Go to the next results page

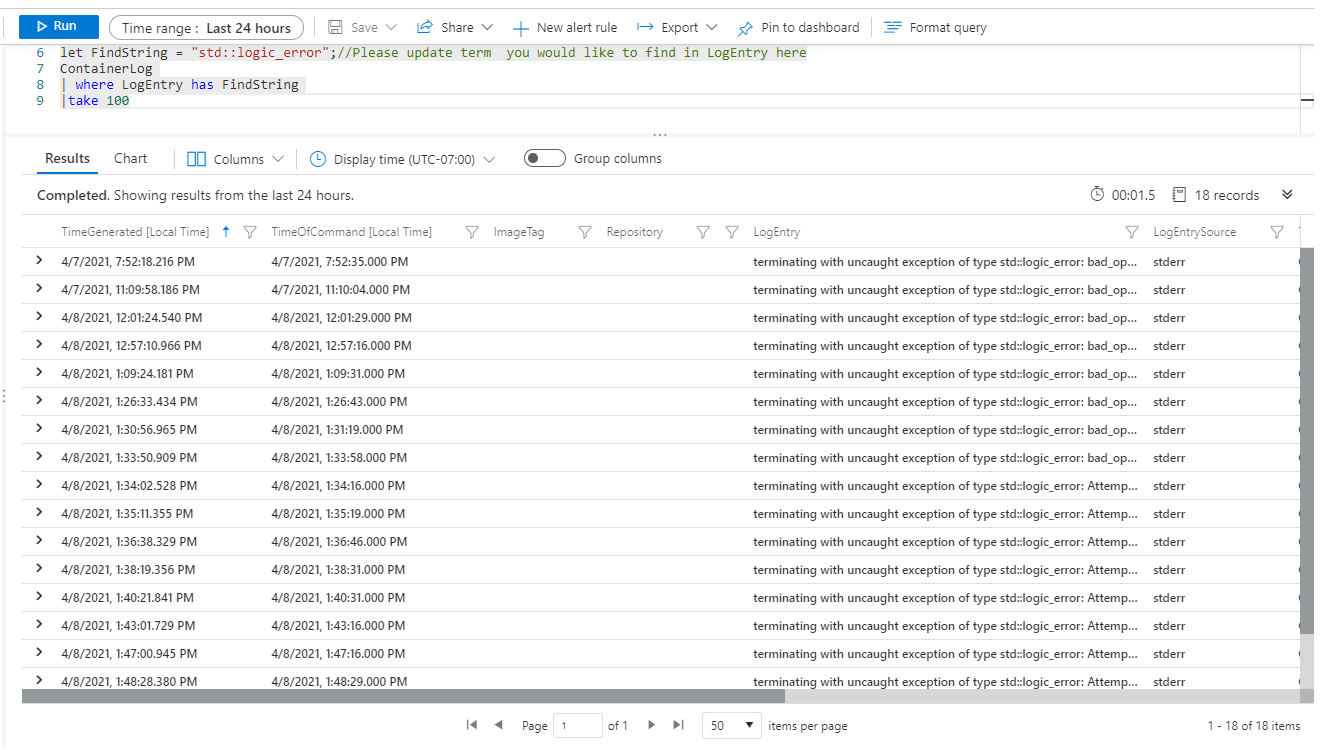point(652,725)
